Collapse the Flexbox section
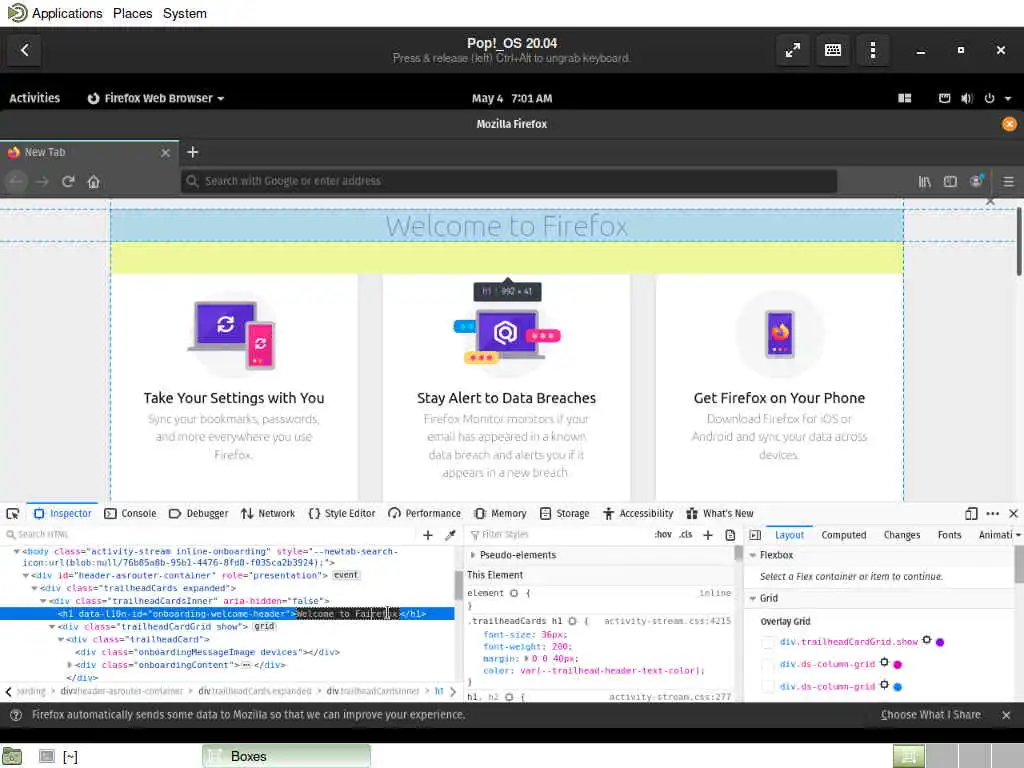This screenshot has height=768, width=1024. [752, 555]
